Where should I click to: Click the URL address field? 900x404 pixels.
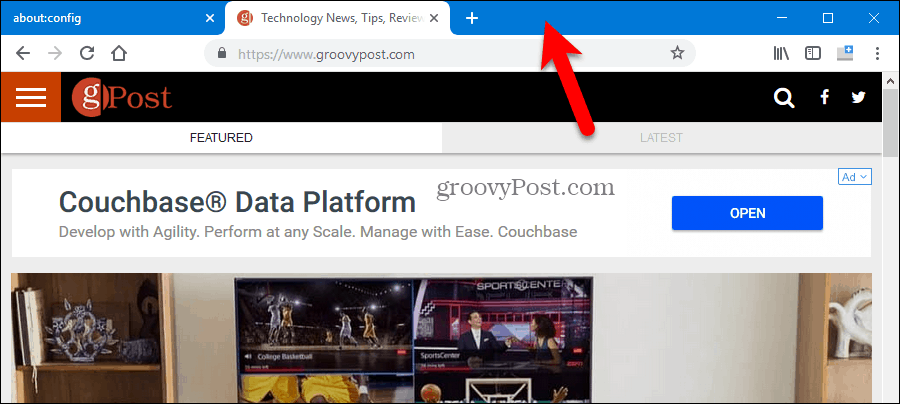pyautogui.click(x=449, y=53)
